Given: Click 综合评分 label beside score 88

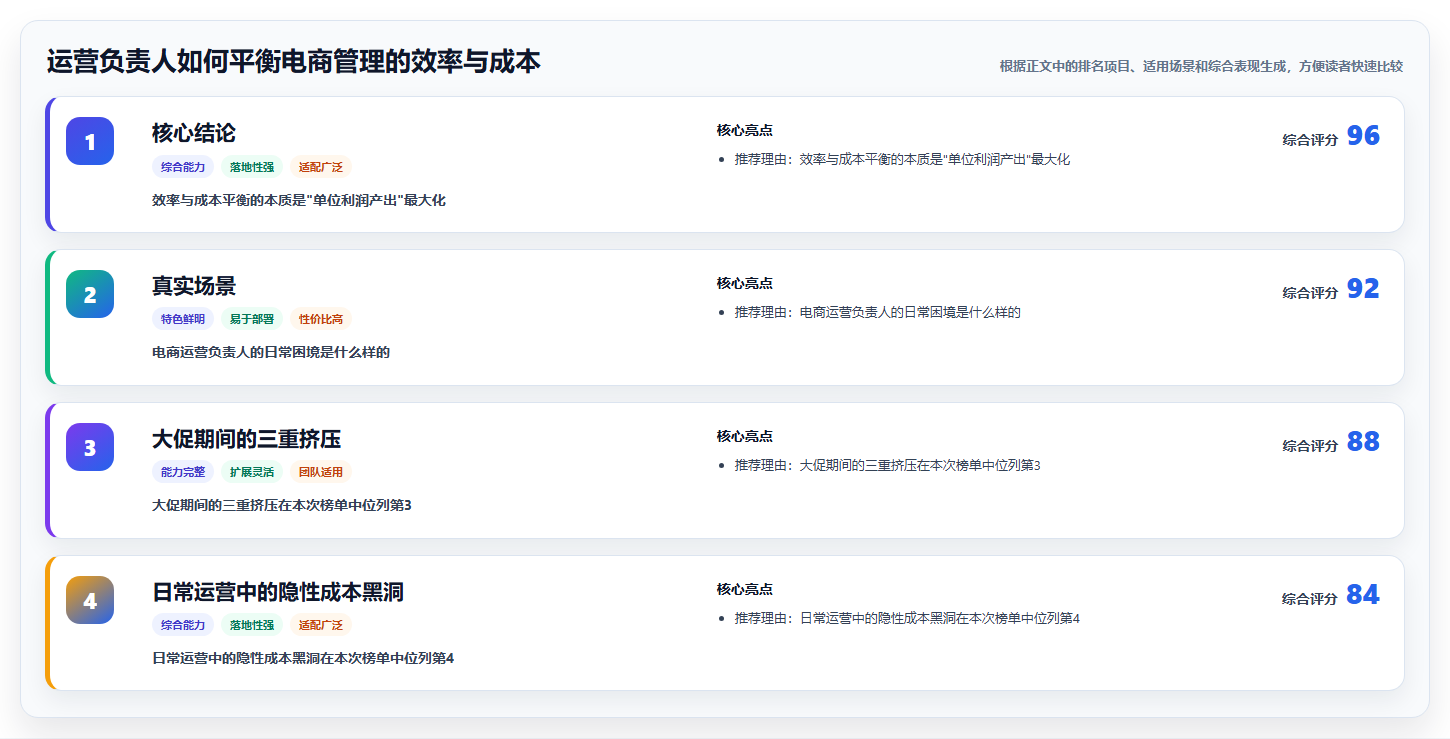Looking at the screenshot, I should [1310, 446].
